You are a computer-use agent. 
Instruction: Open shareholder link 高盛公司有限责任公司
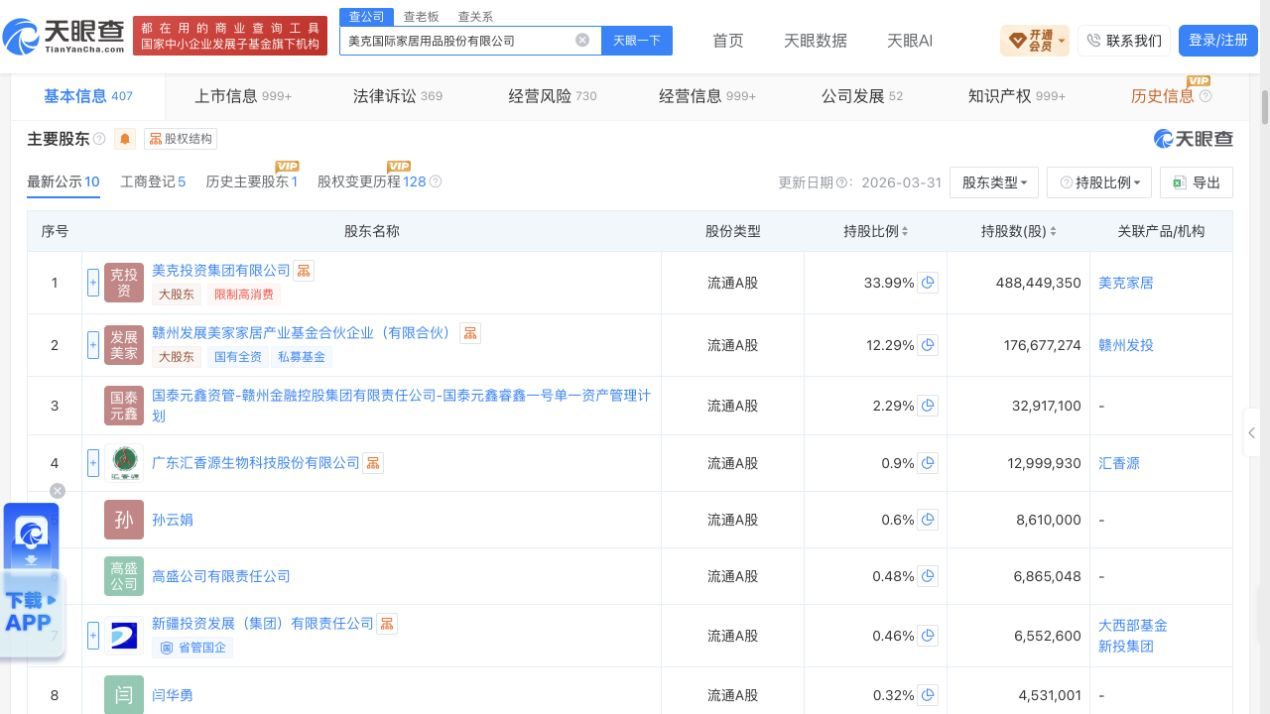pos(221,576)
